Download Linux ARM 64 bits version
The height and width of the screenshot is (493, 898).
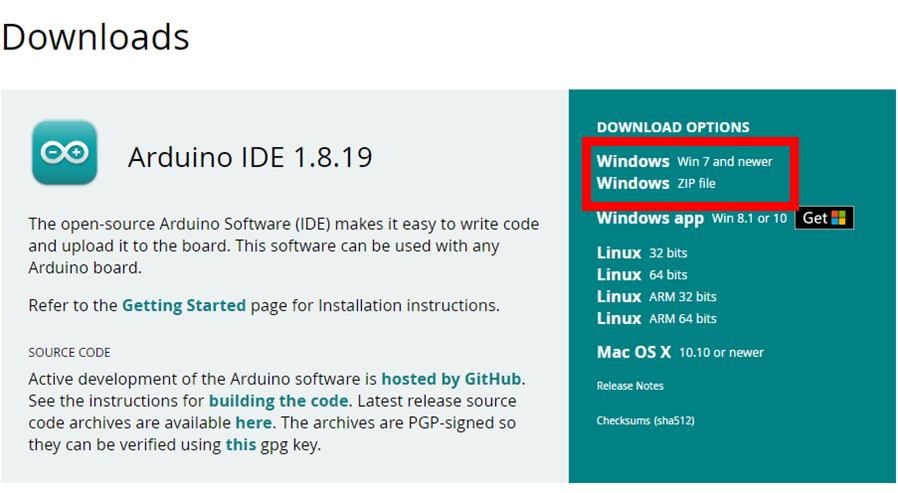tap(657, 318)
